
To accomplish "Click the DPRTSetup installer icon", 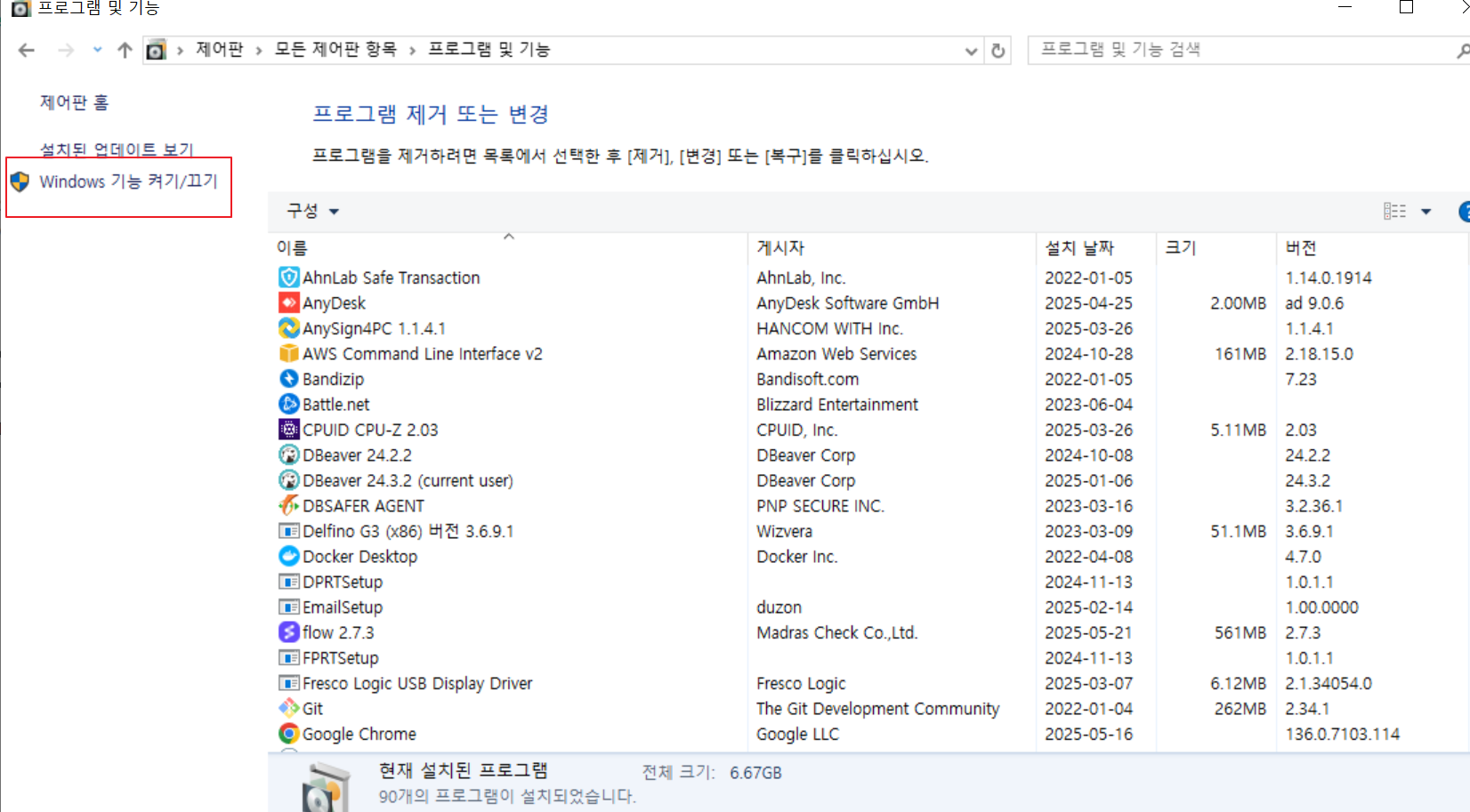I will point(288,582).
